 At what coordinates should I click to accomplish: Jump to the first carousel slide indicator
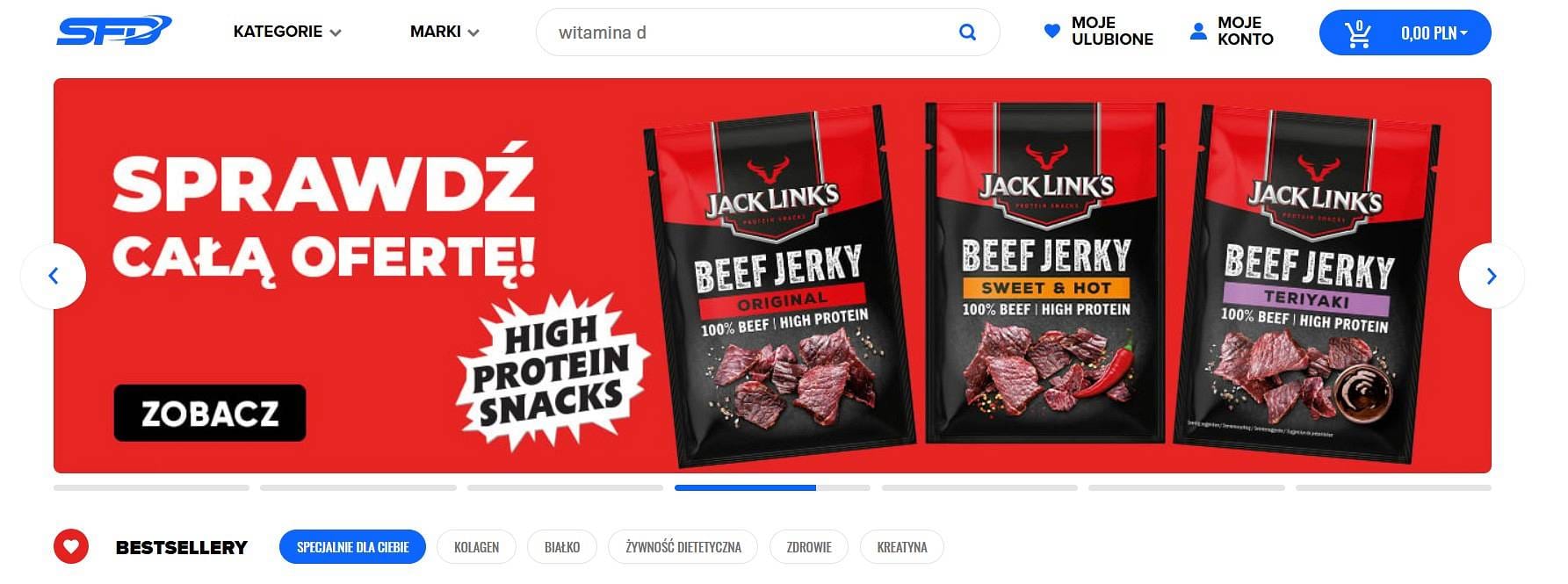point(151,487)
